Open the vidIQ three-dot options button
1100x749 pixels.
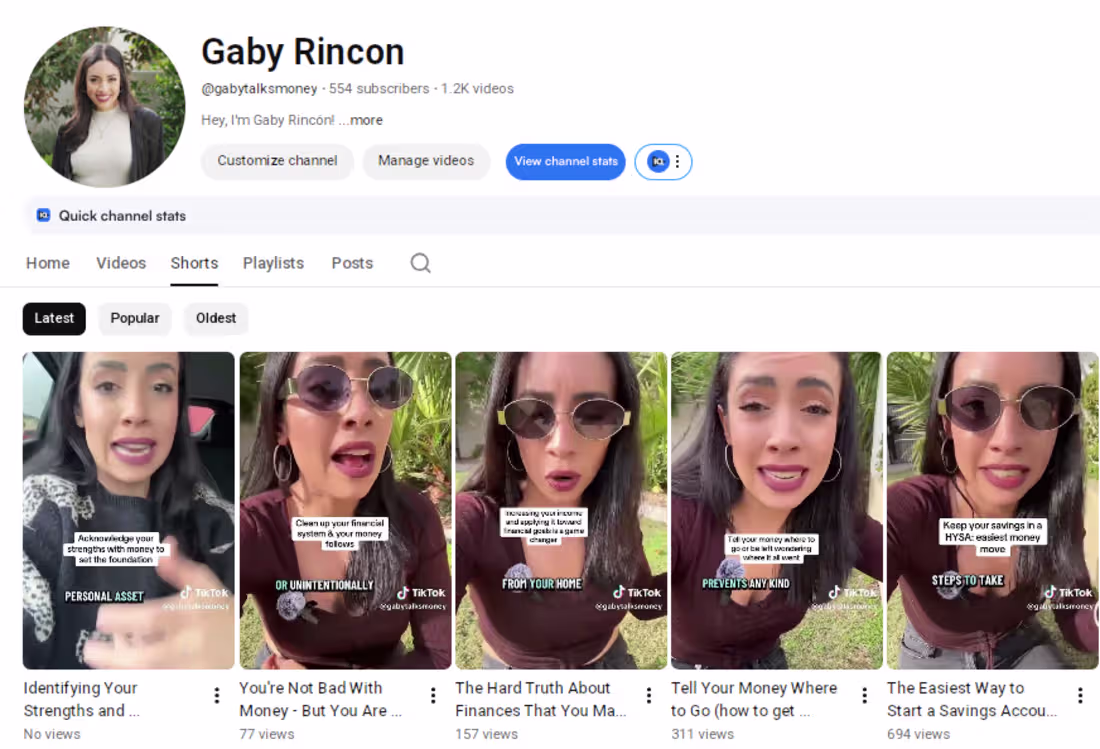[664, 161]
